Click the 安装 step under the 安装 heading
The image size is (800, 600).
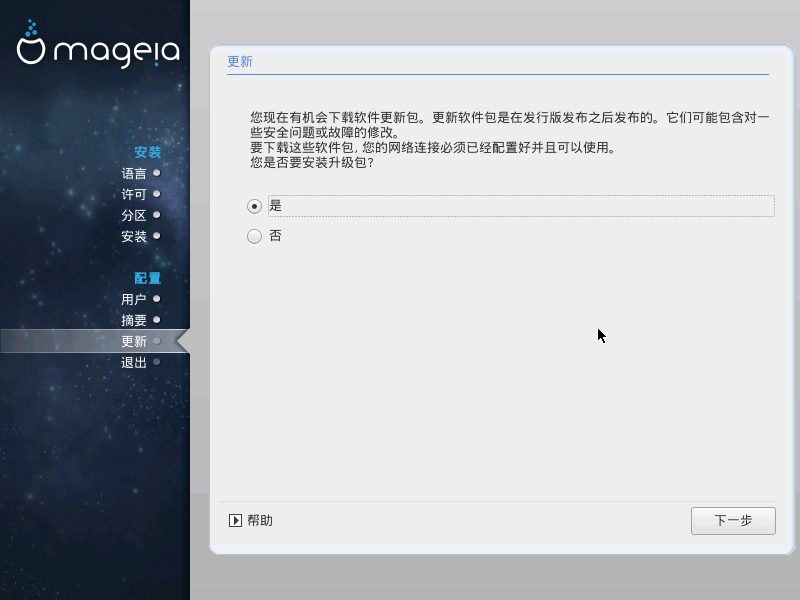[134, 236]
